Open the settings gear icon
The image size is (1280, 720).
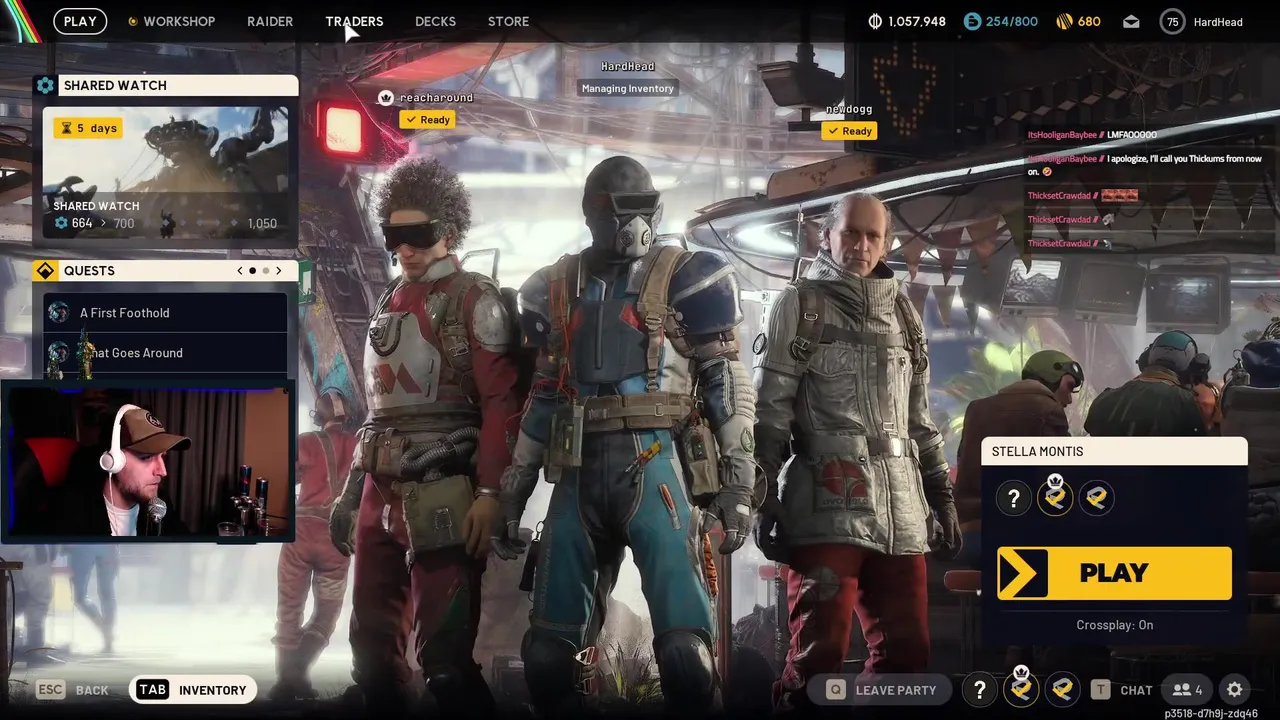coord(1235,690)
